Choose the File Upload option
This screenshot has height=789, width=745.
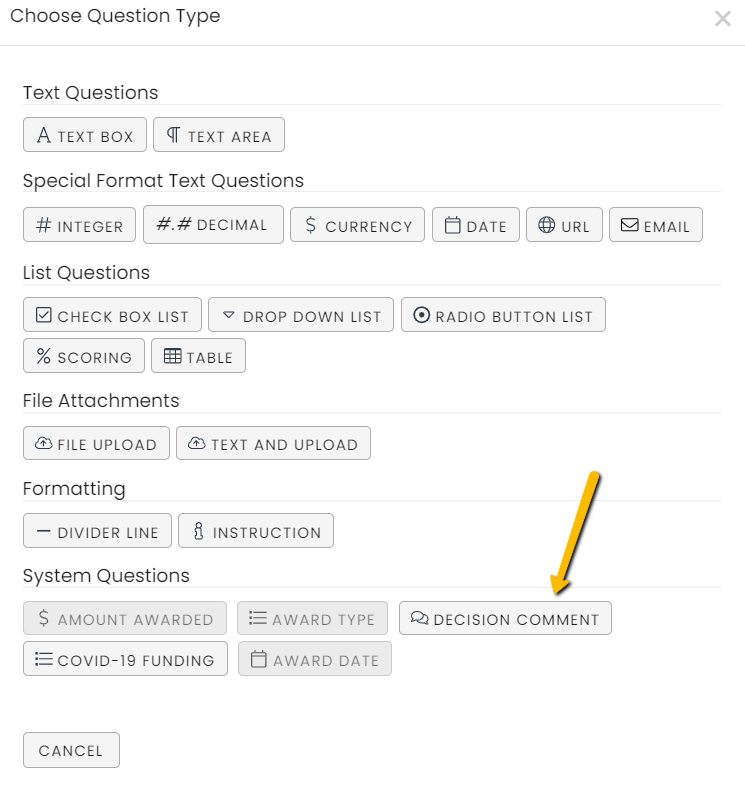[x=96, y=443]
